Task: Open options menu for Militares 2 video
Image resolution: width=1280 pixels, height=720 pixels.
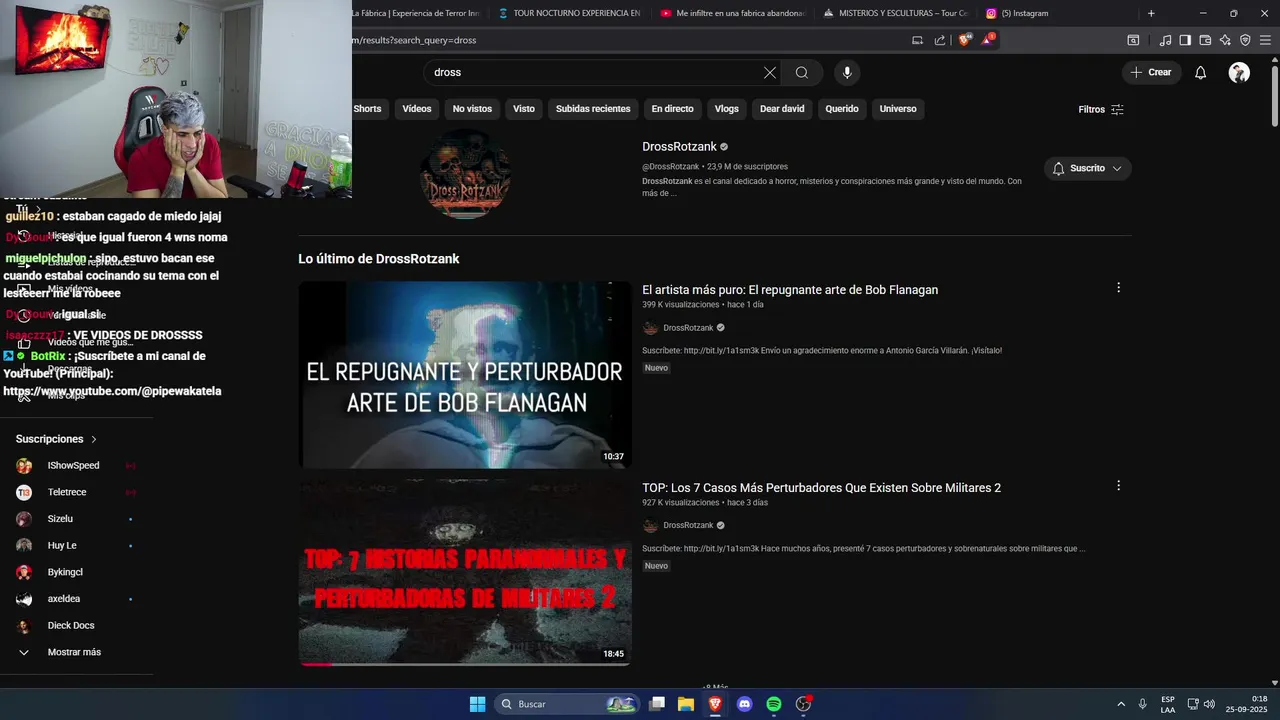Action: pyautogui.click(x=1118, y=486)
